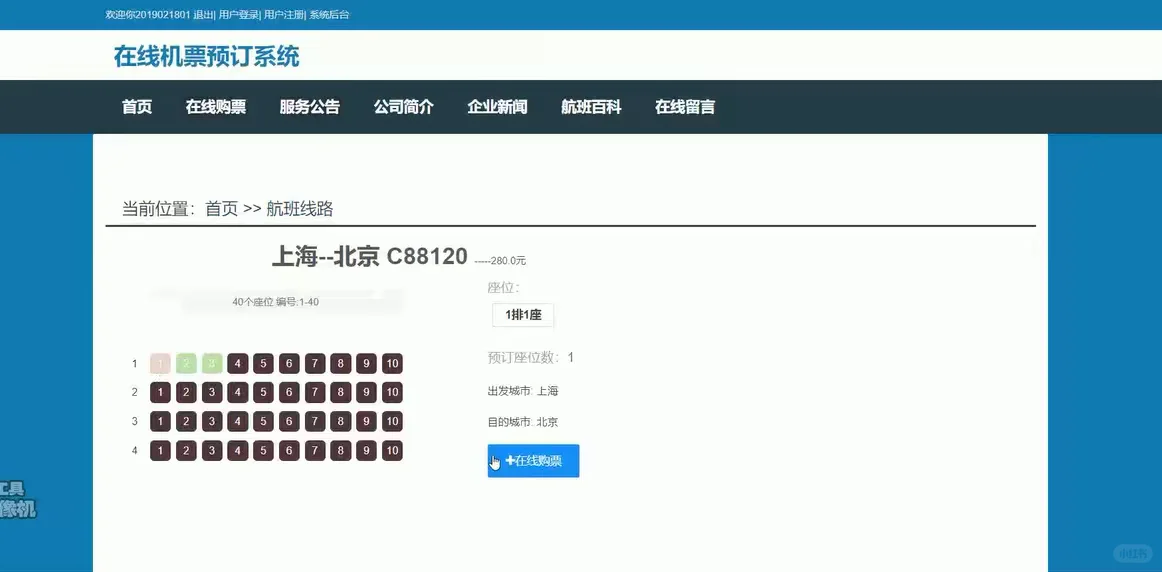Select green seat 2 in row 1
Screen dimensions: 1162x572
186,364
